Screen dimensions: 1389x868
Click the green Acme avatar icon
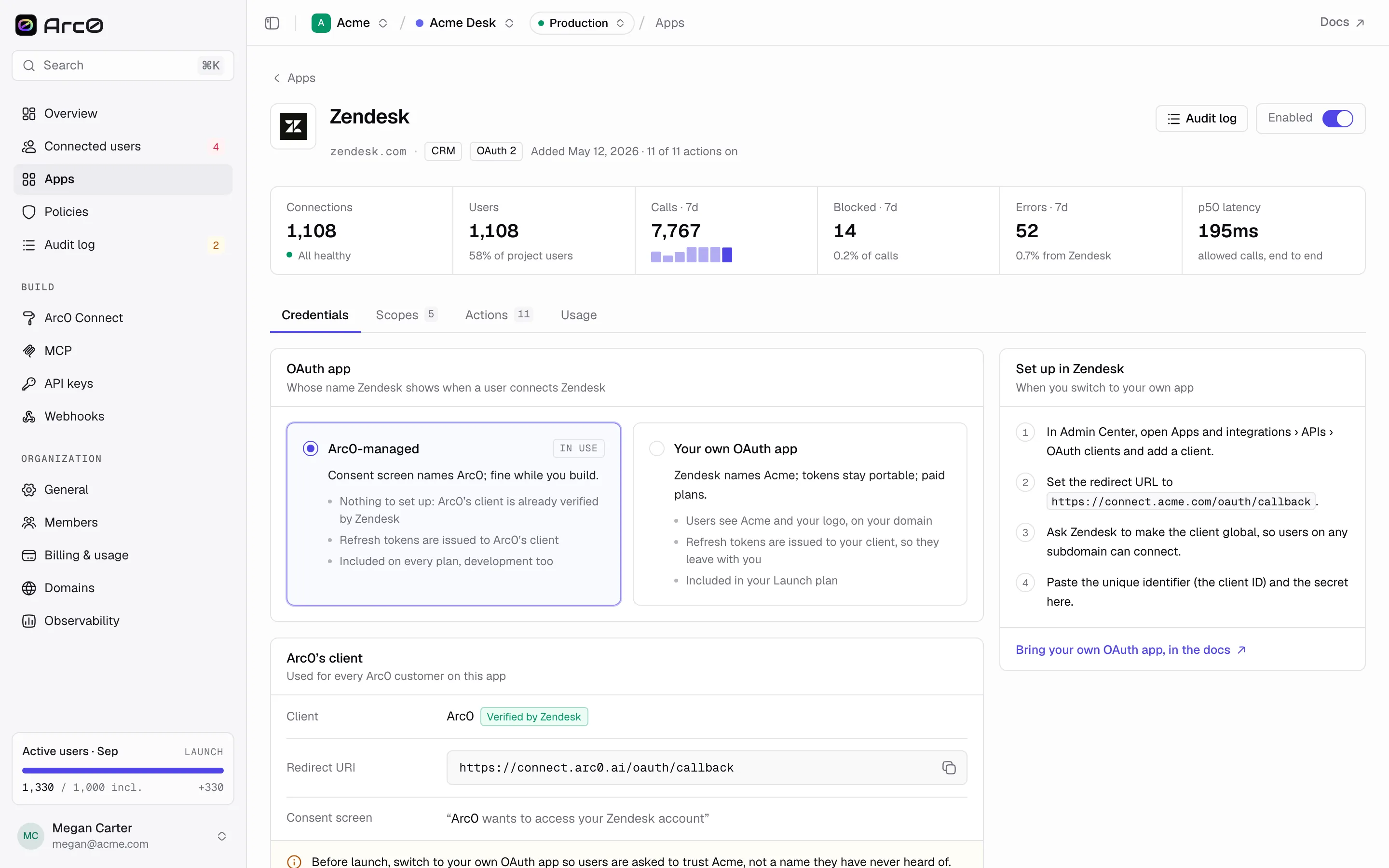coord(321,23)
